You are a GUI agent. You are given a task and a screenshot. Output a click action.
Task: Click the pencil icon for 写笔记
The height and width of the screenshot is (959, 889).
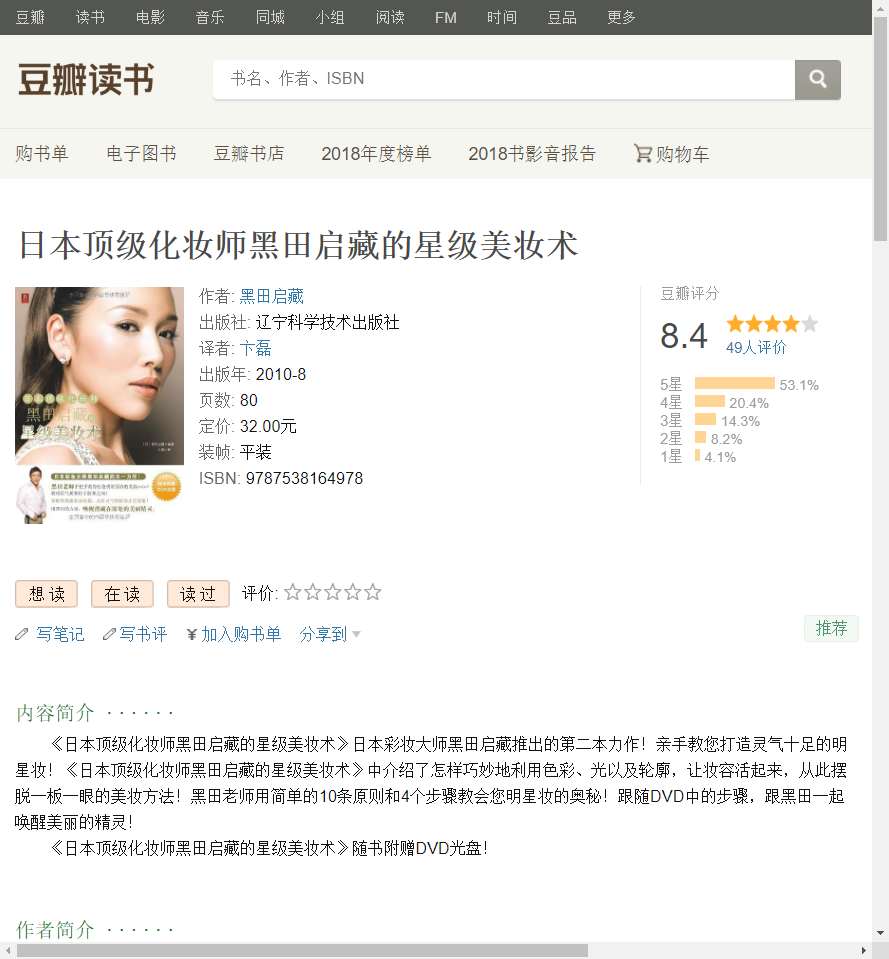click(x=22, y=634)
